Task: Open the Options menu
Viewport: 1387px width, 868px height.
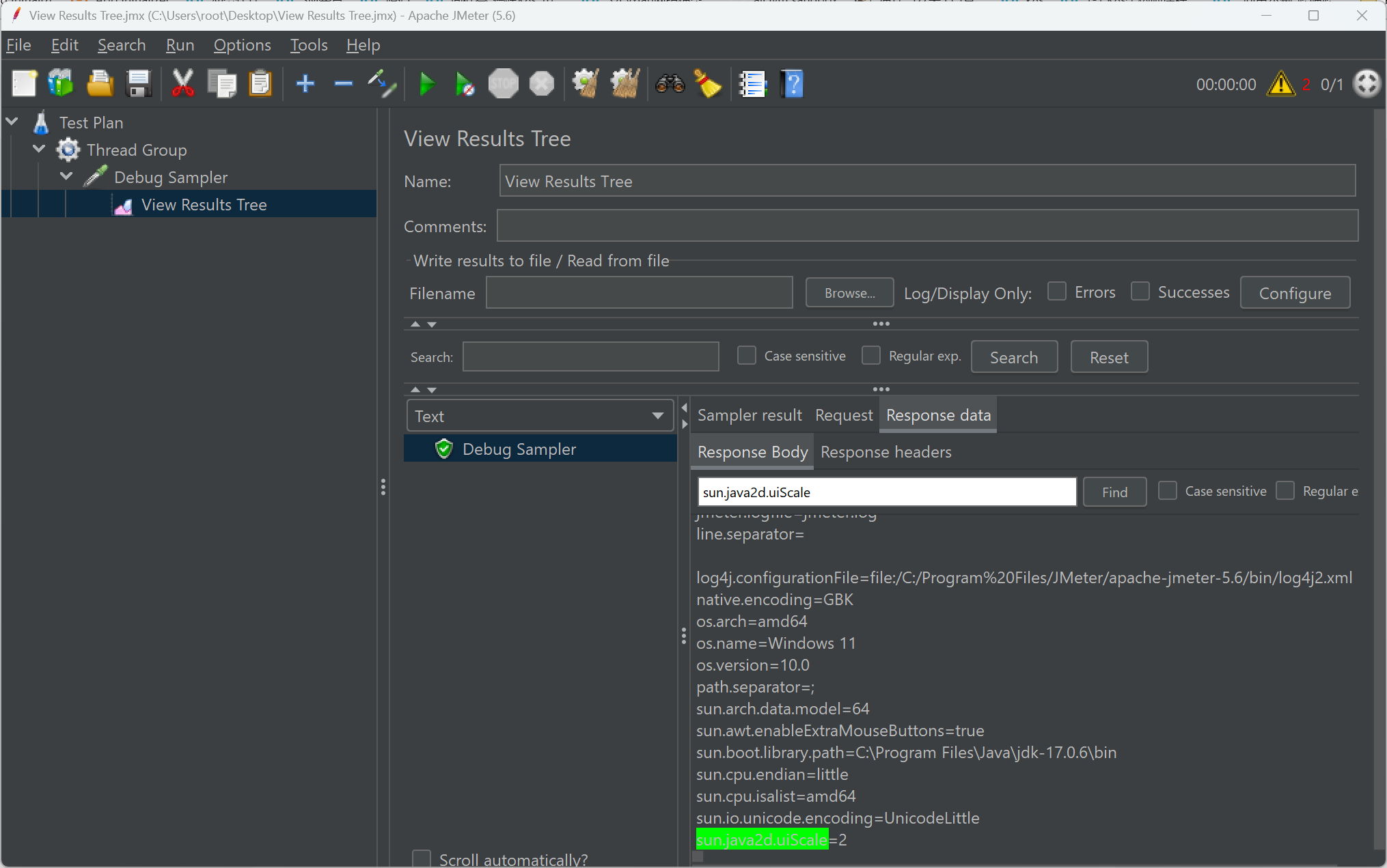Action: click(242, 45)
